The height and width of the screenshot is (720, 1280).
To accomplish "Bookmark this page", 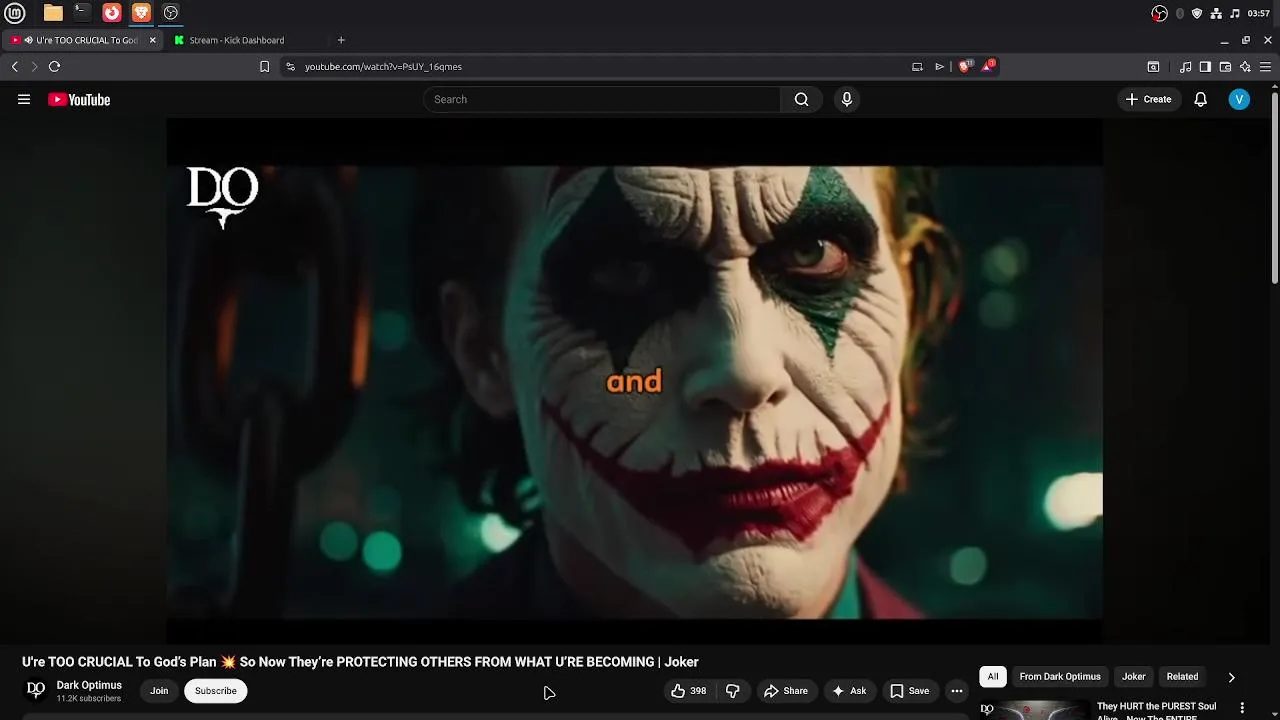I will coord(264,66).
